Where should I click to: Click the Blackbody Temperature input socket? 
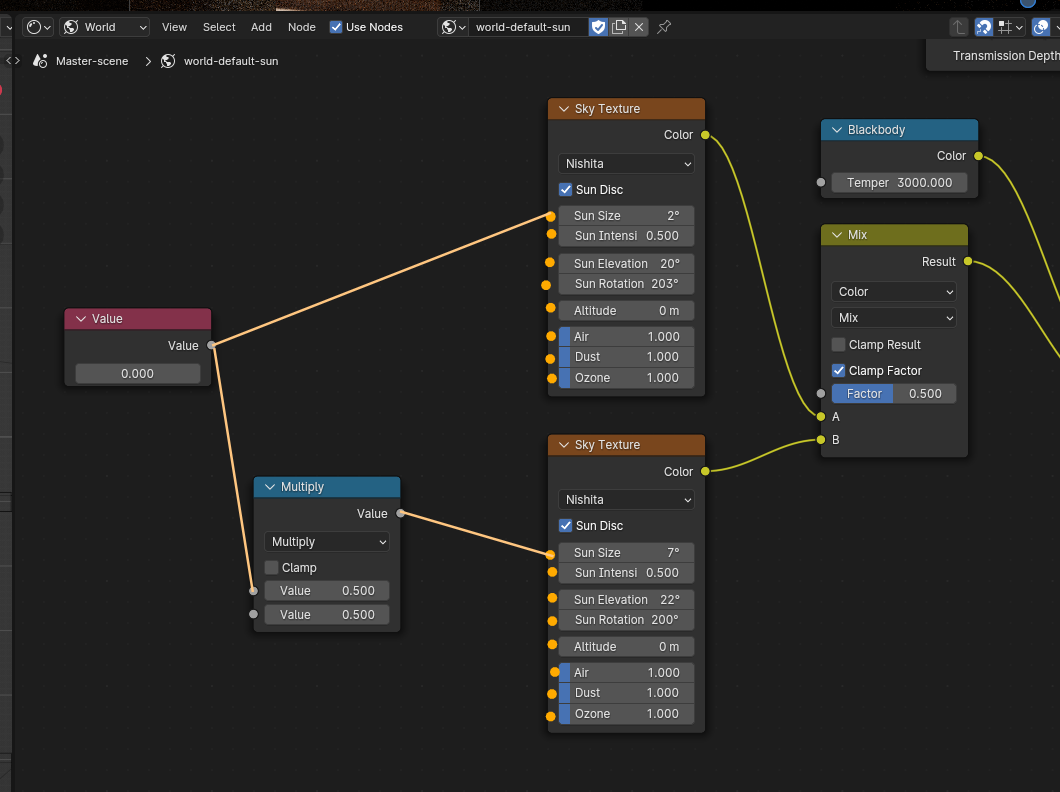click(821, 182)
